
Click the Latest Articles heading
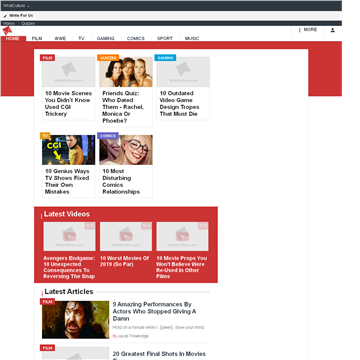(69, 291)
